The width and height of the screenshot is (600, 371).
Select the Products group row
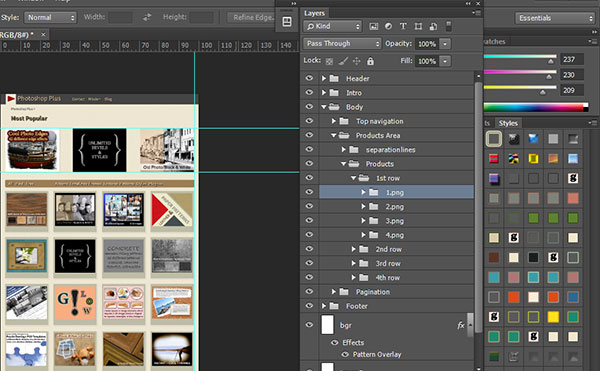[x=396, y=164]
